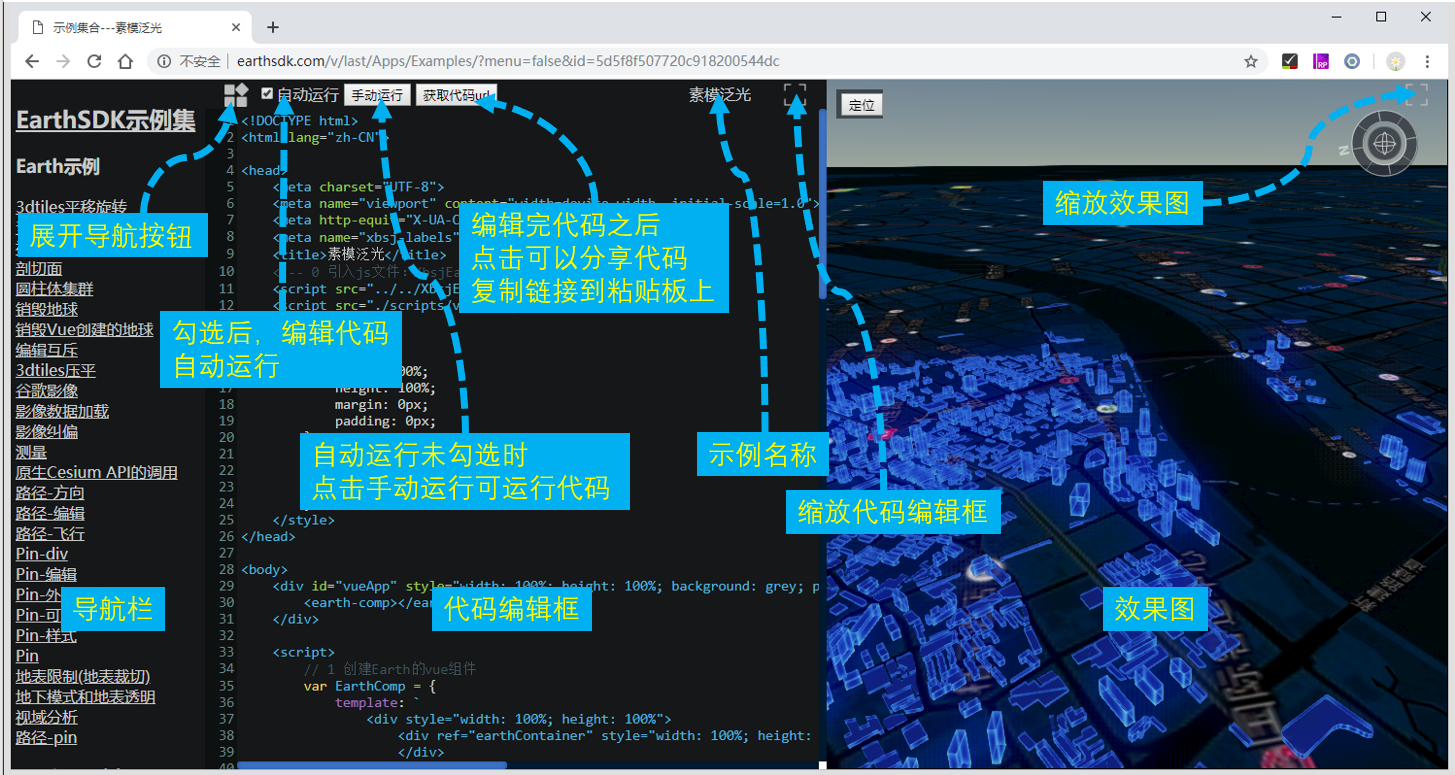This screenshot has width=1455, height=775.
Task: Open the browser home page icon
Action: tap(125, 61)
